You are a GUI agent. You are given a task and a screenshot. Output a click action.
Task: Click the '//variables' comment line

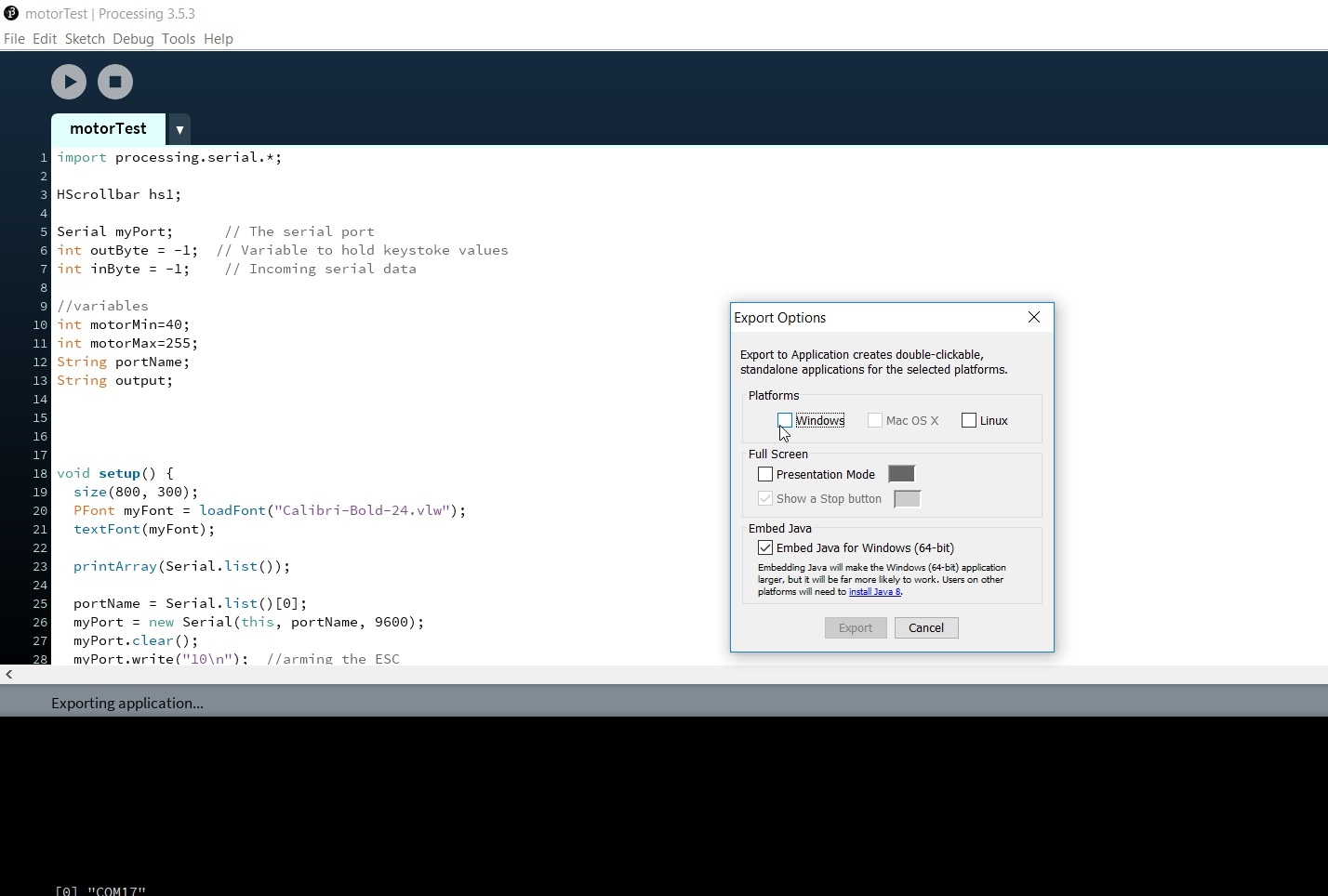point(102,306)
